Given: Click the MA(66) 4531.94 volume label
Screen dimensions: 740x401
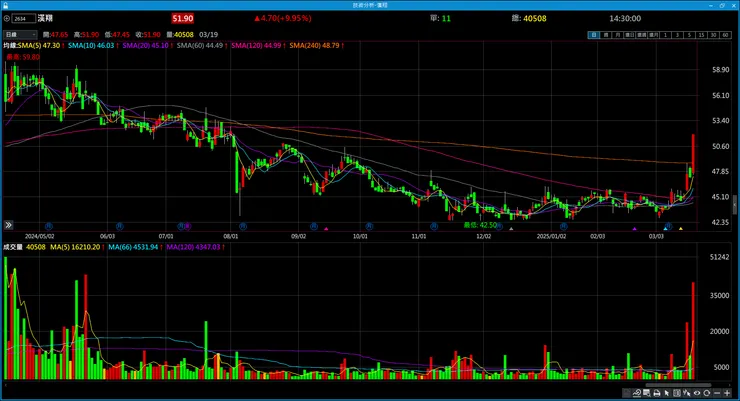Looking at the screenshot, I should 135,247.
